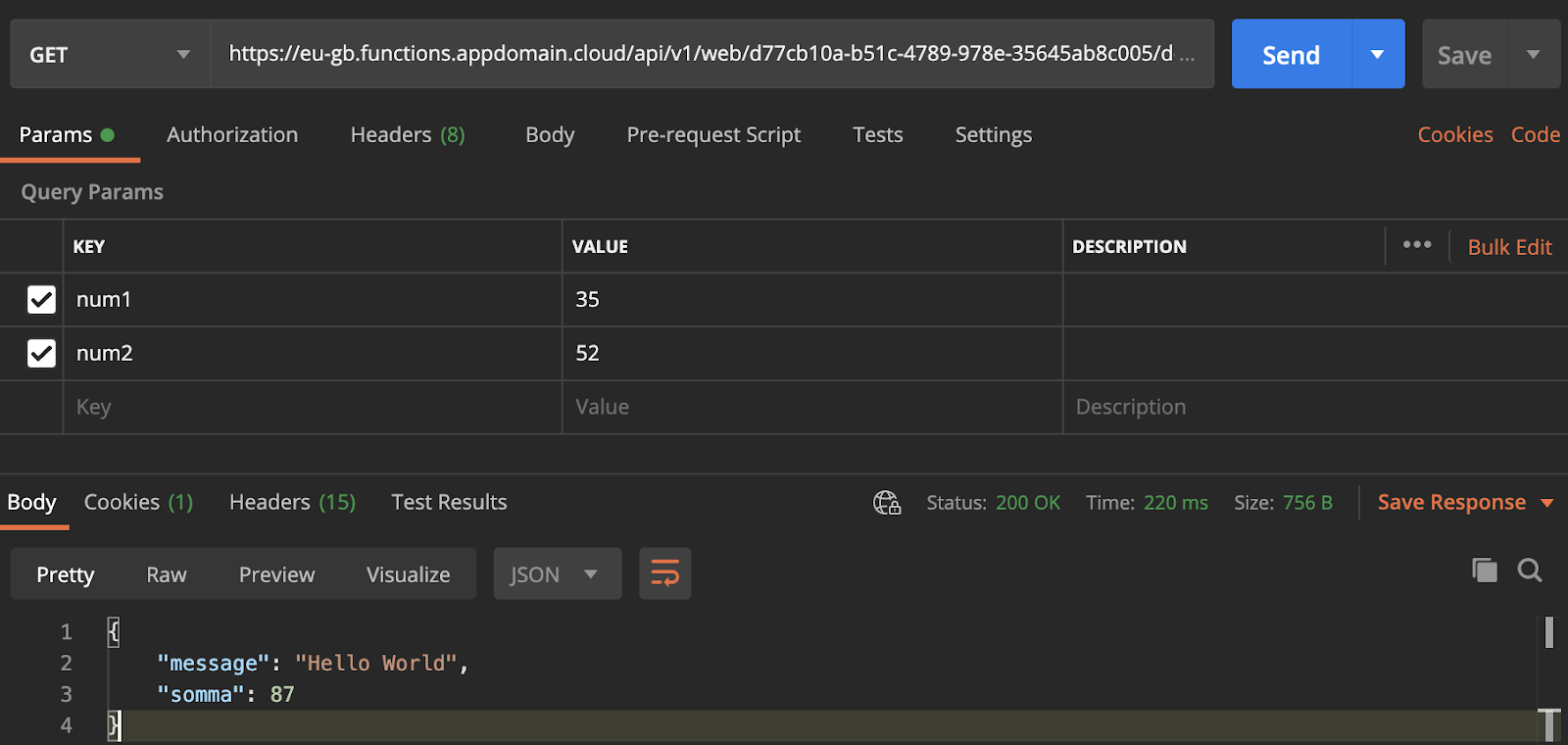Click the 220 ms response time
The width and height of the screenshot is (1568, 745).
pyautogui.click(x=1176, y=503)
